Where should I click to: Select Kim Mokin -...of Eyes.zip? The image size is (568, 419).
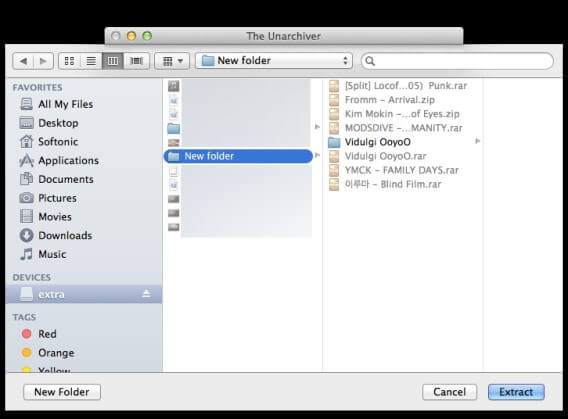(x=402, y=114)
